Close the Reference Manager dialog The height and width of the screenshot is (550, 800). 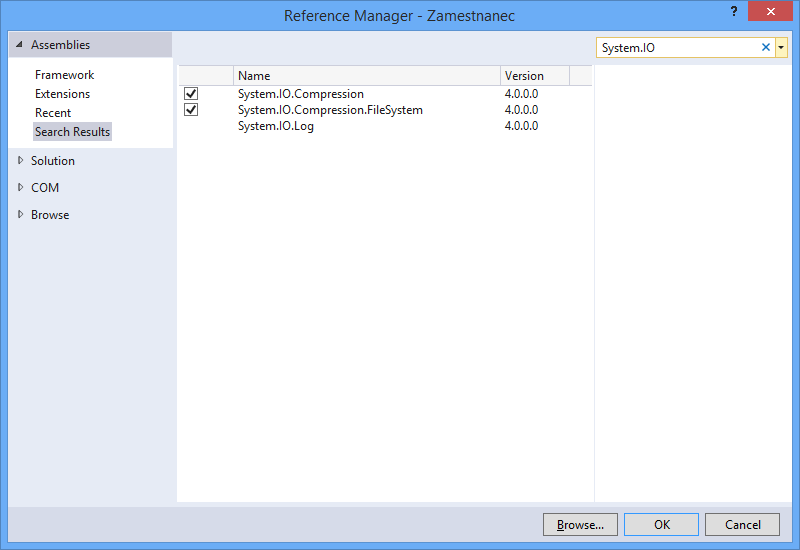click(770, 11)
